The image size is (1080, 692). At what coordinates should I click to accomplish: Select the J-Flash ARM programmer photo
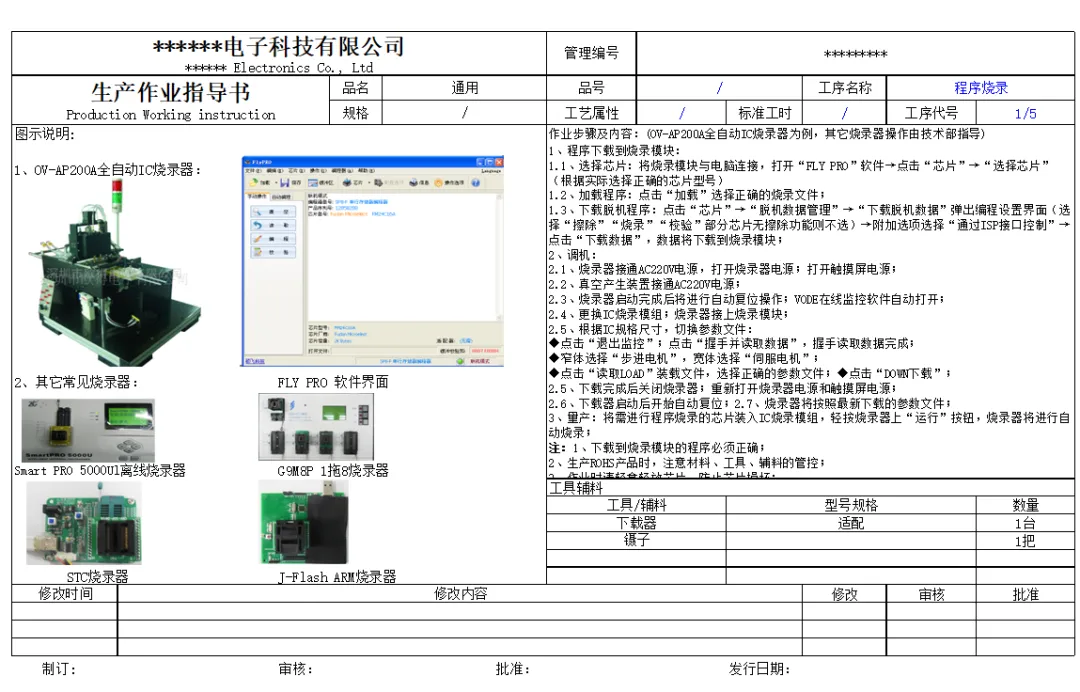pyautogui.click(x=304, y=522)
